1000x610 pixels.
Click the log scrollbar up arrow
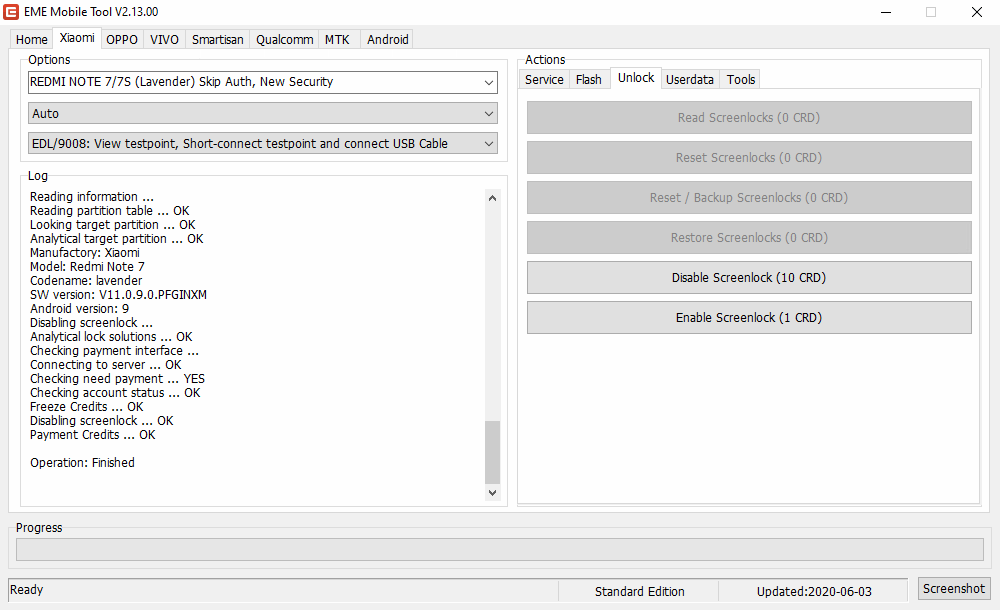(492, 198)
